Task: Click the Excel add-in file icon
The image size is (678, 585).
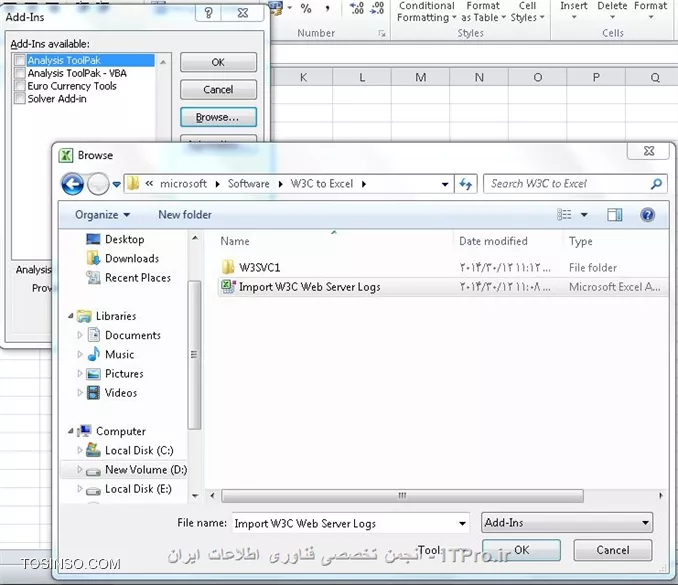Action: pyautogui.click(x=228, y=287)
